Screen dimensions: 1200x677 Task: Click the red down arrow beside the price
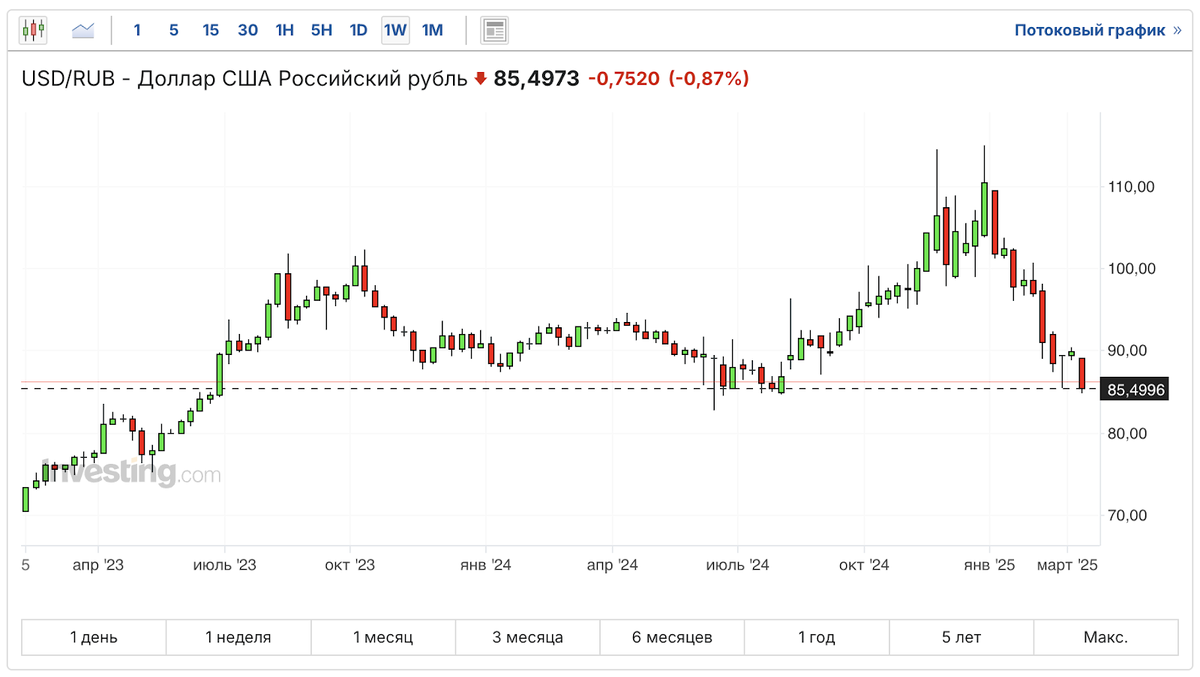(x=480, y=79)
